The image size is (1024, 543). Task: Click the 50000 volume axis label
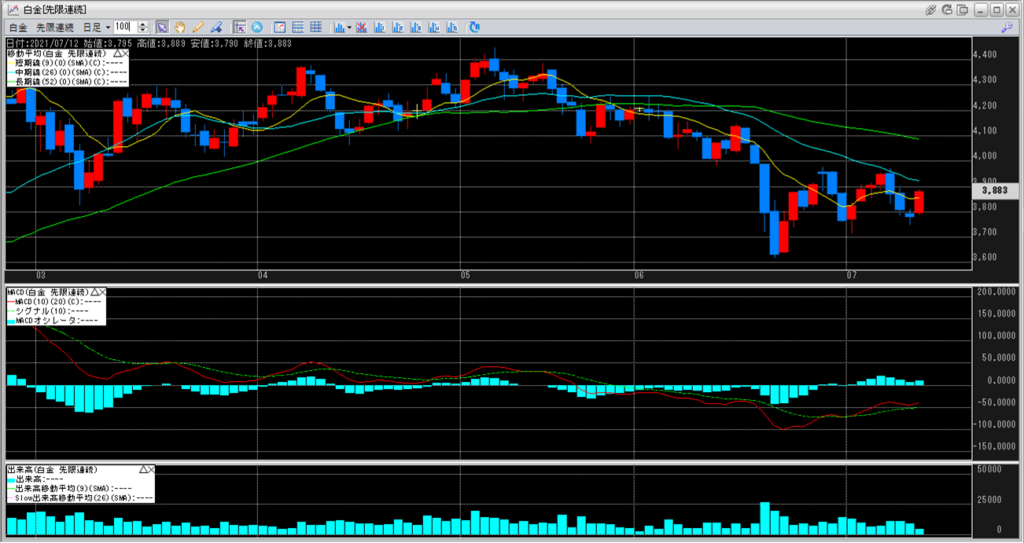(x=989, y=469)
